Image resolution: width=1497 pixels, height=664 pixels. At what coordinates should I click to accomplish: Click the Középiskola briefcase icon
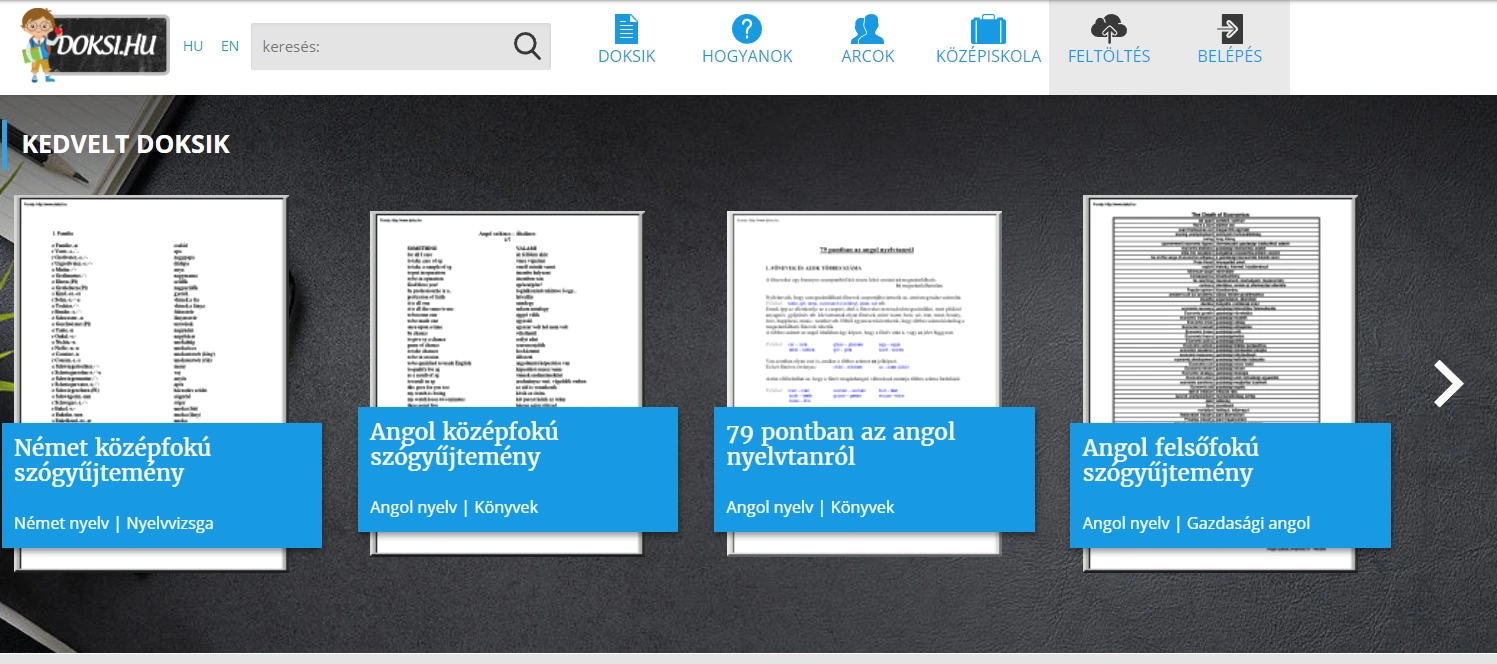click(x=987, y=28)
